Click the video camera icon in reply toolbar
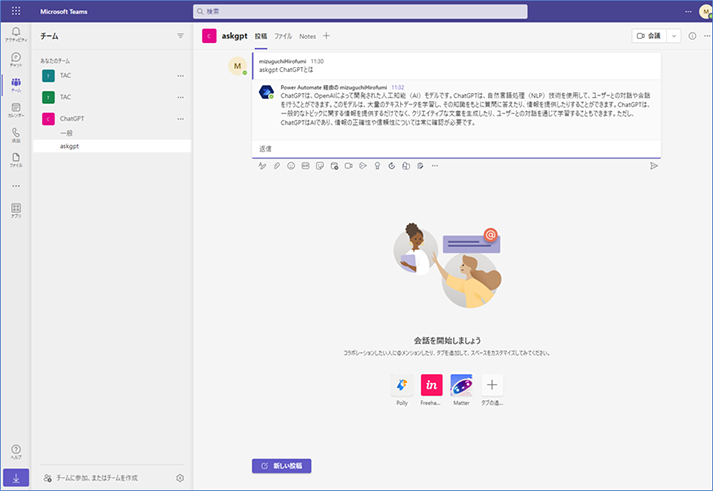This screenshot has width=713, height=491. tap(349, 166)
